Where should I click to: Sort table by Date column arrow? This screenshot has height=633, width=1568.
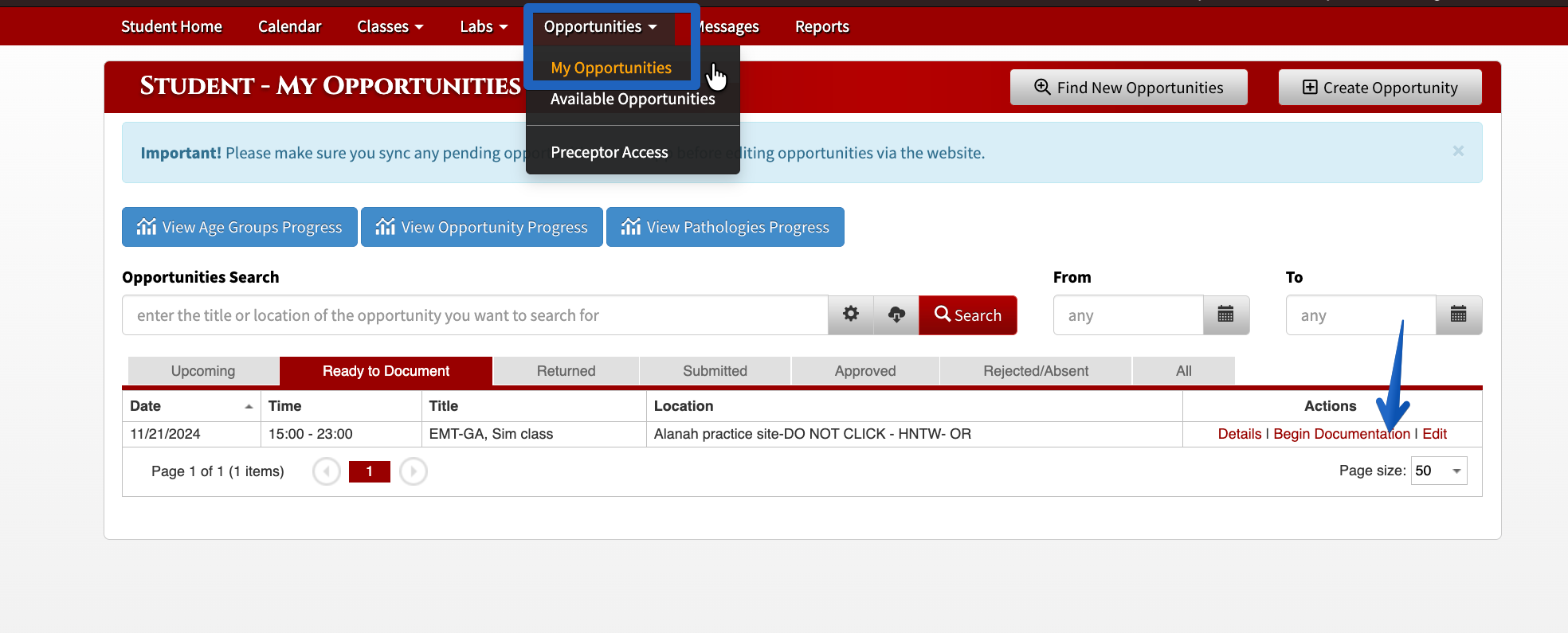point(249,406)
